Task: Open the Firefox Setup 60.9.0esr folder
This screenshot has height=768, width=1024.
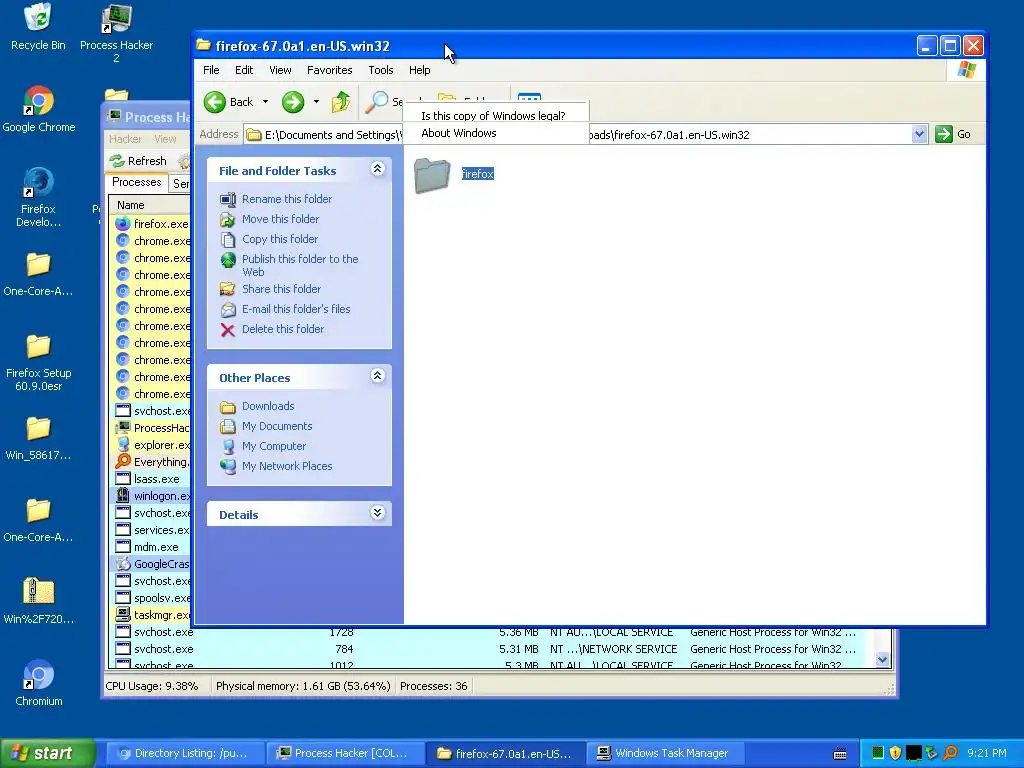Action: click(39, 362)
